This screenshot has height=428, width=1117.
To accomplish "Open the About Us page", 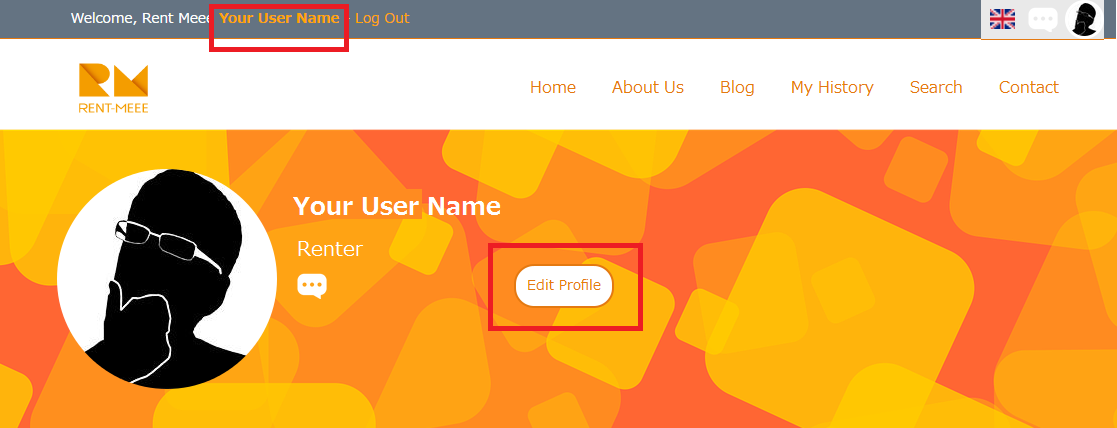I will pyautogui.click(x=648, y=87).
